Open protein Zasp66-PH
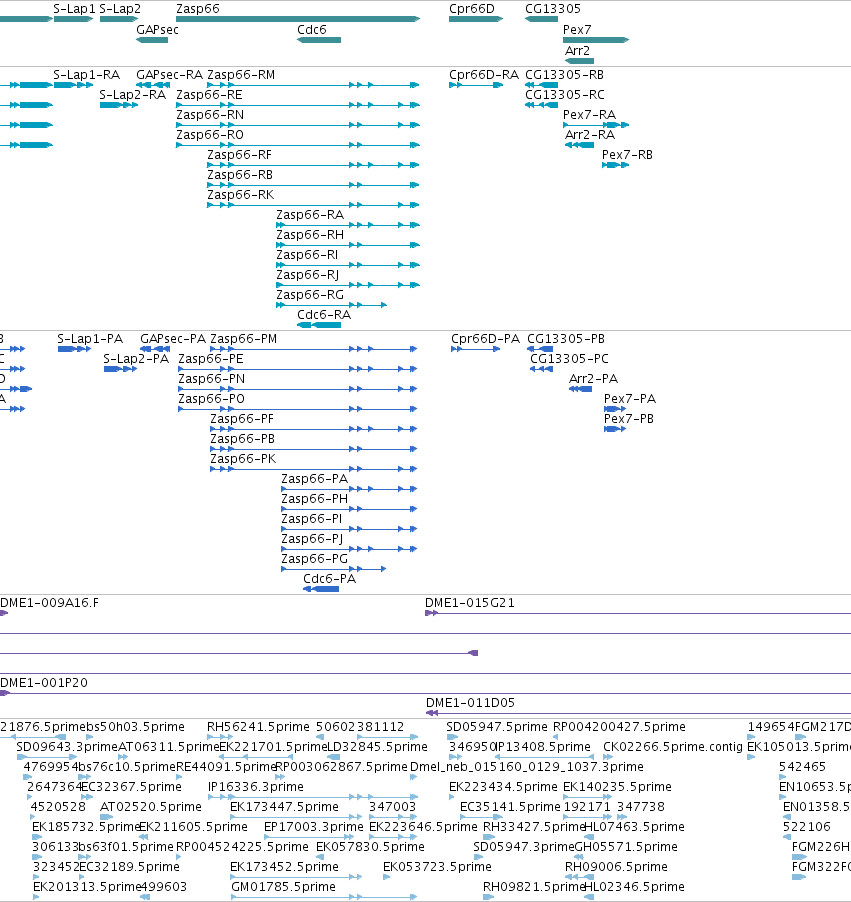The width and height of the screenshot is (851, 902). [x=314, y=499]
